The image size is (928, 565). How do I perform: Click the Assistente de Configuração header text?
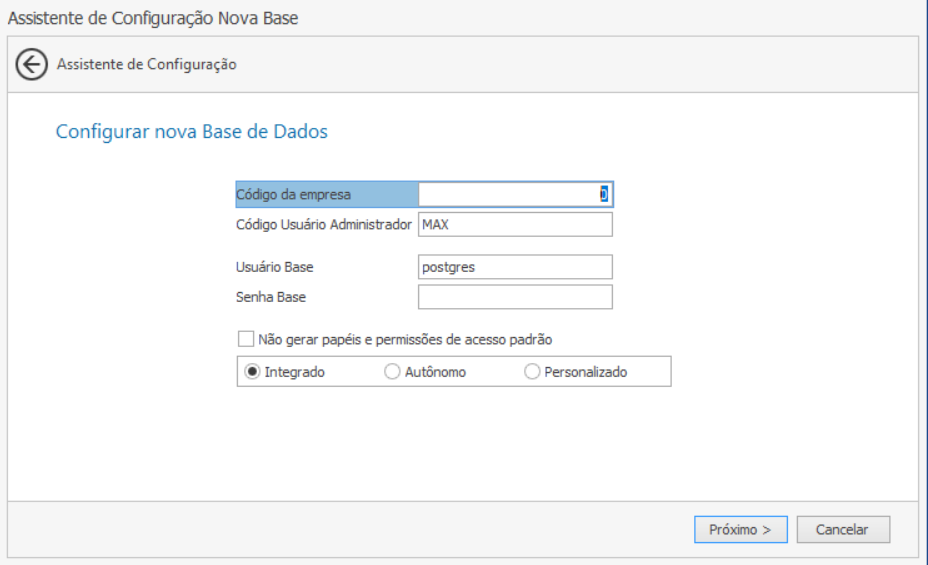click(147, 64)
